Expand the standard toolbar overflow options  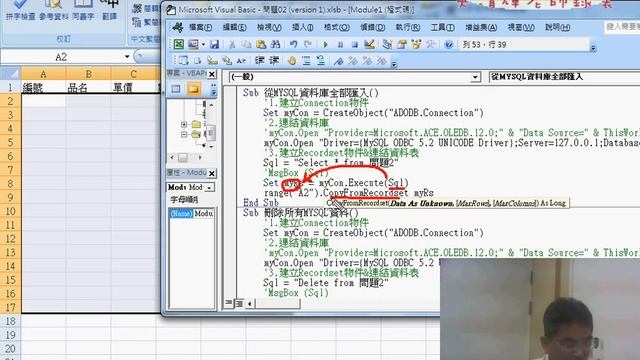pyautogui.click(x=593, y=48)
